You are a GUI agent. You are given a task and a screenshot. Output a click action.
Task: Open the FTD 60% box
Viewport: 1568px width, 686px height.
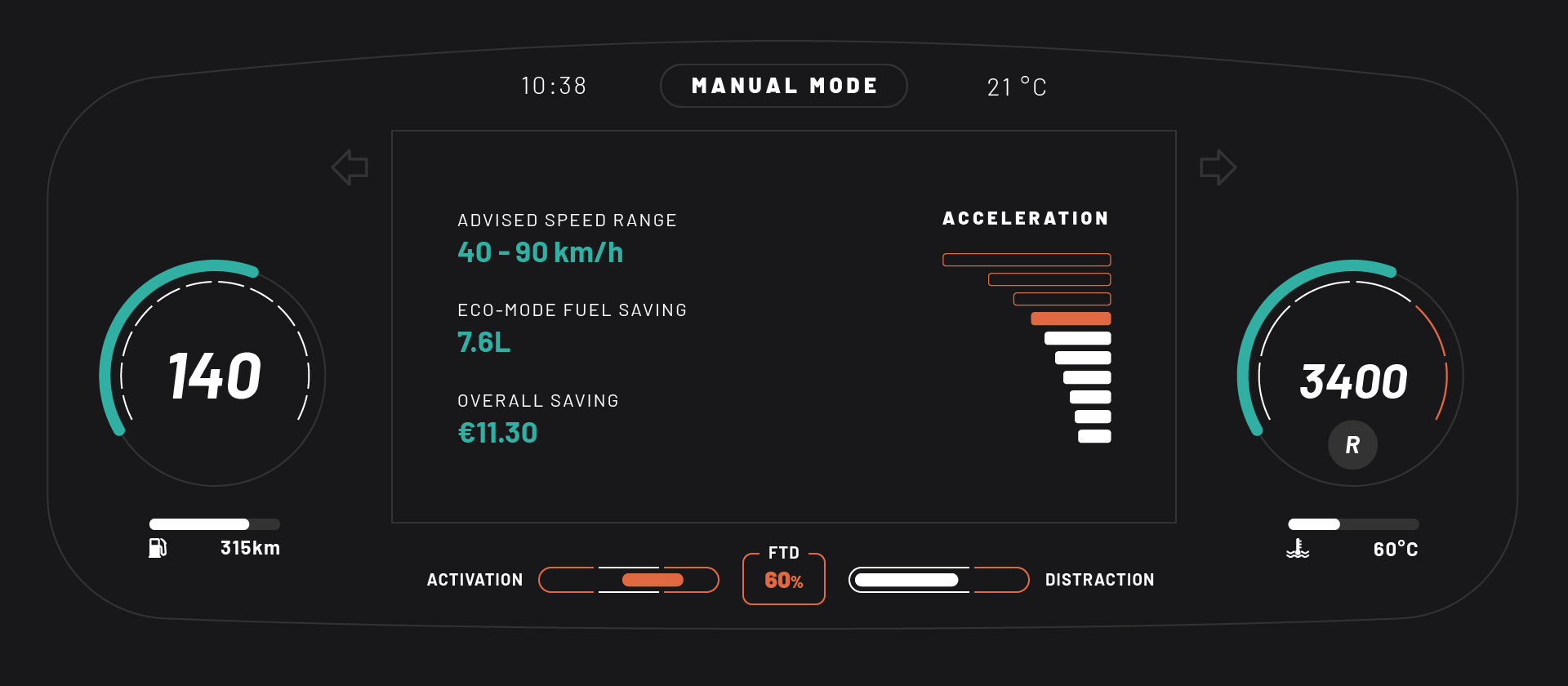pos(784,578)
